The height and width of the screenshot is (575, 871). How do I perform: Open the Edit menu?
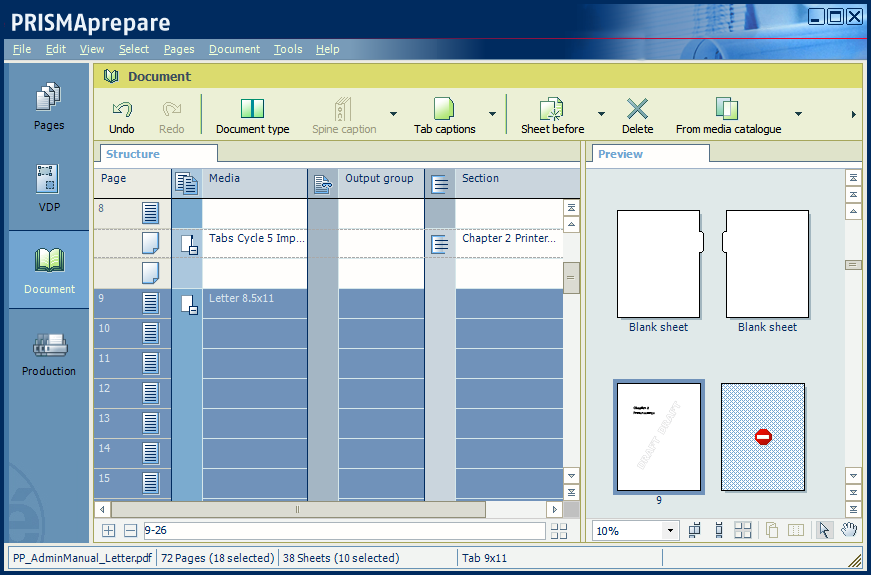click(56, 49)
